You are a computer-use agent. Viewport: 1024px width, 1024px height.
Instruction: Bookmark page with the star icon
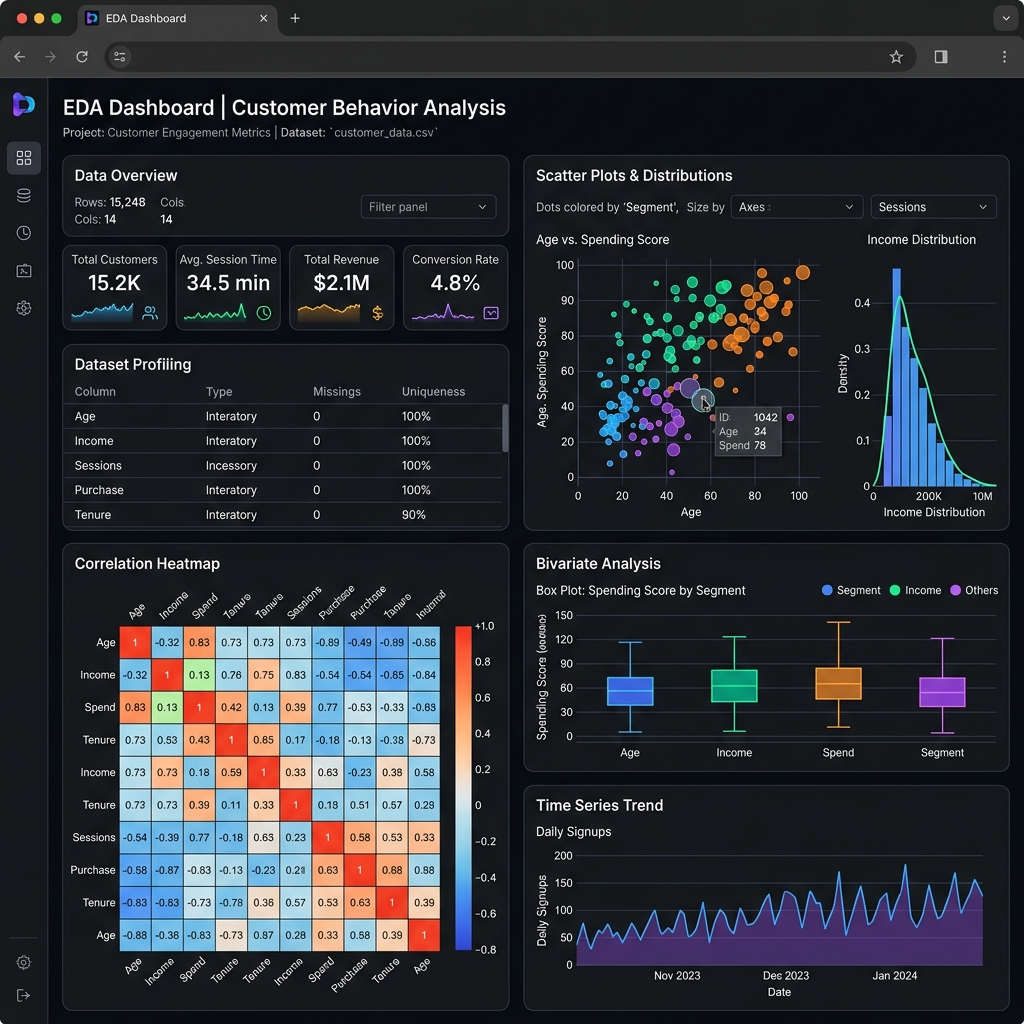click(896, 57)
